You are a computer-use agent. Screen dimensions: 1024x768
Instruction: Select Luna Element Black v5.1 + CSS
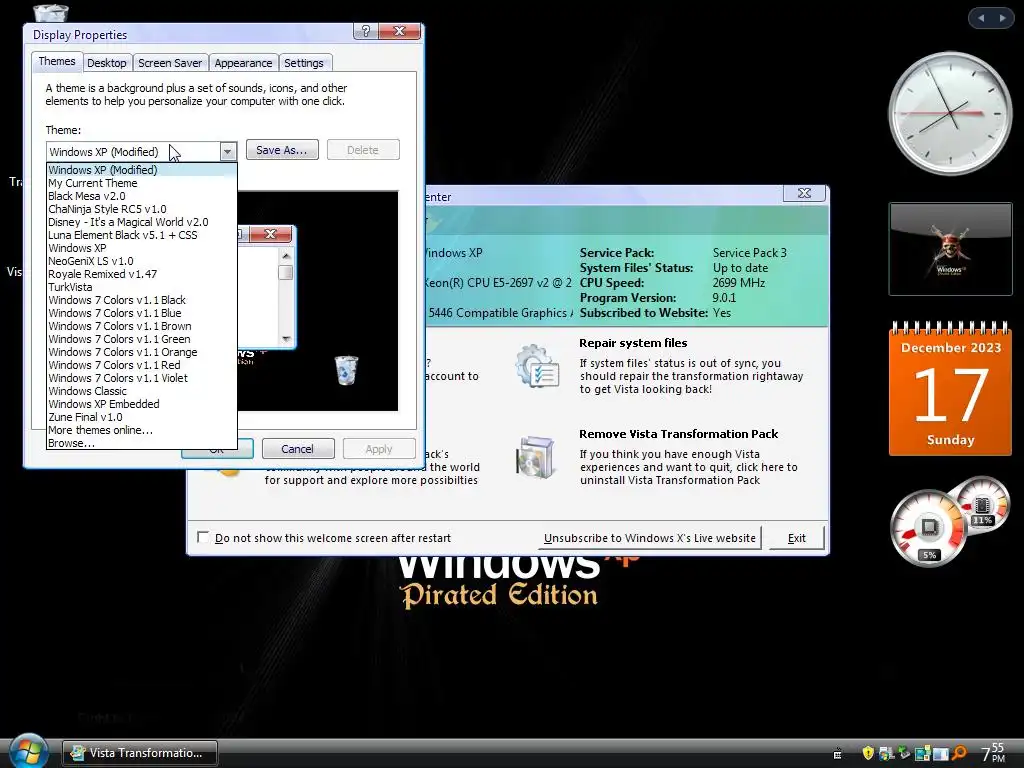142,235
